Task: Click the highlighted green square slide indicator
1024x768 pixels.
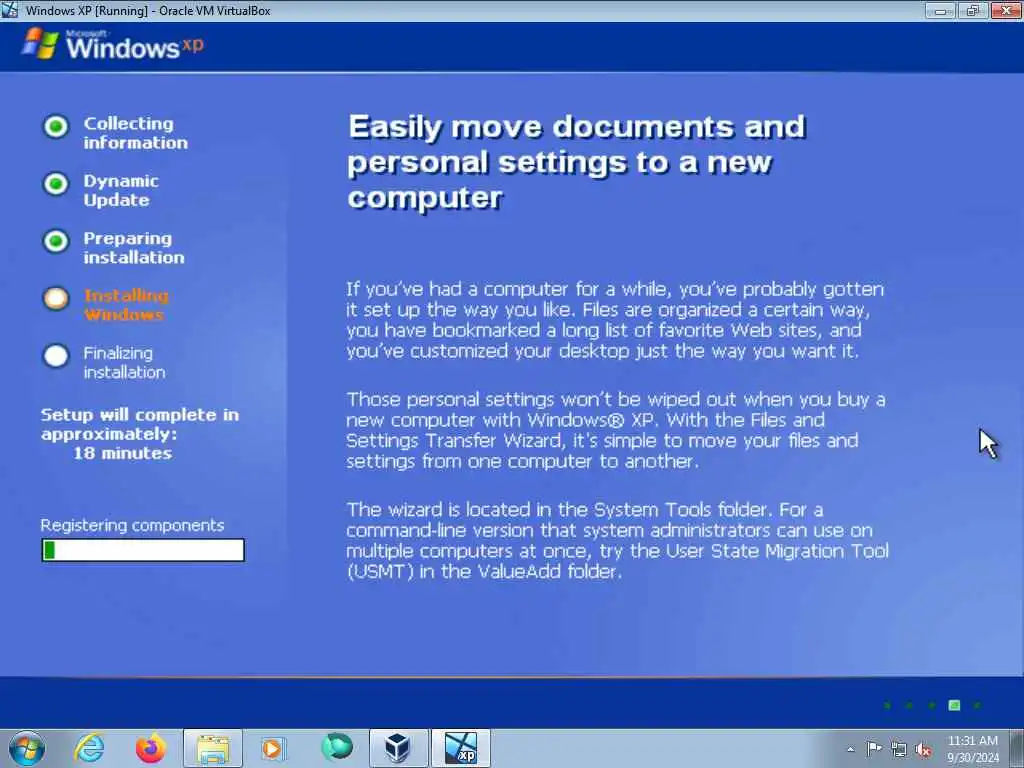Action: 954,705
